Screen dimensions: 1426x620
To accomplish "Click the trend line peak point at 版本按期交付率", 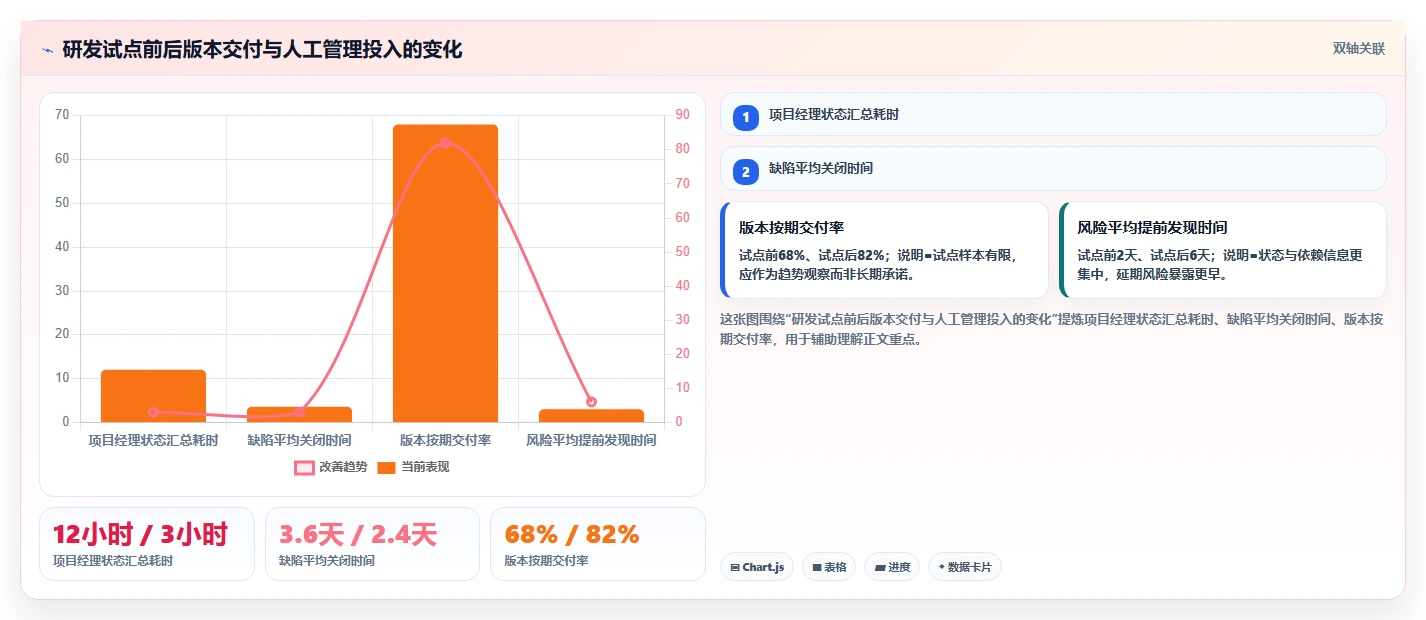I will click(x=445, y=143).
